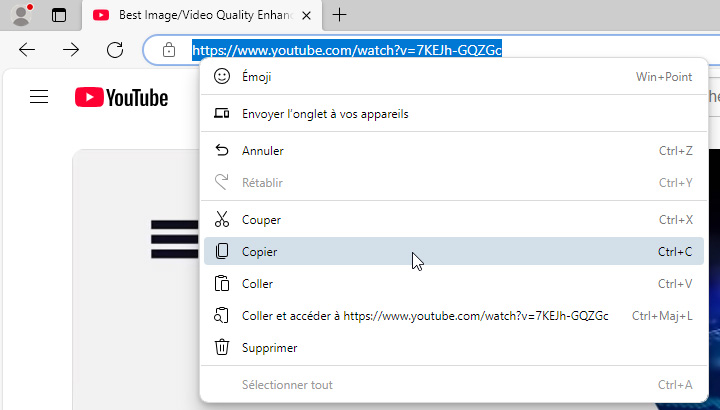This screenshot has height=410, width=720.
Task: Click the scissors icon beside Couper
Action: coord(222,219)
